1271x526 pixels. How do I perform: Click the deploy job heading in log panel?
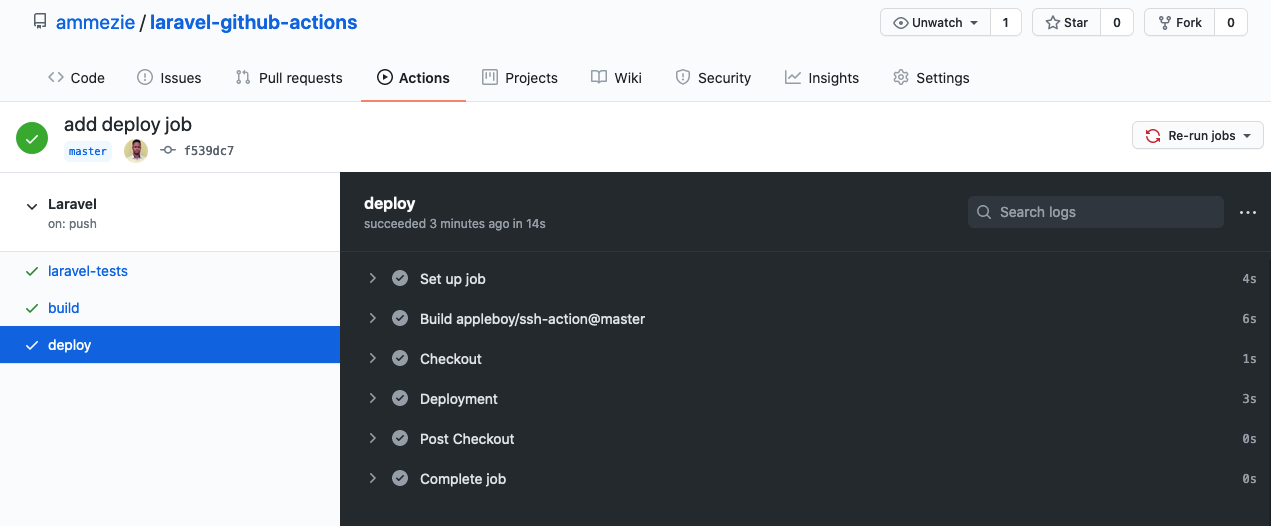pos(390,203)
